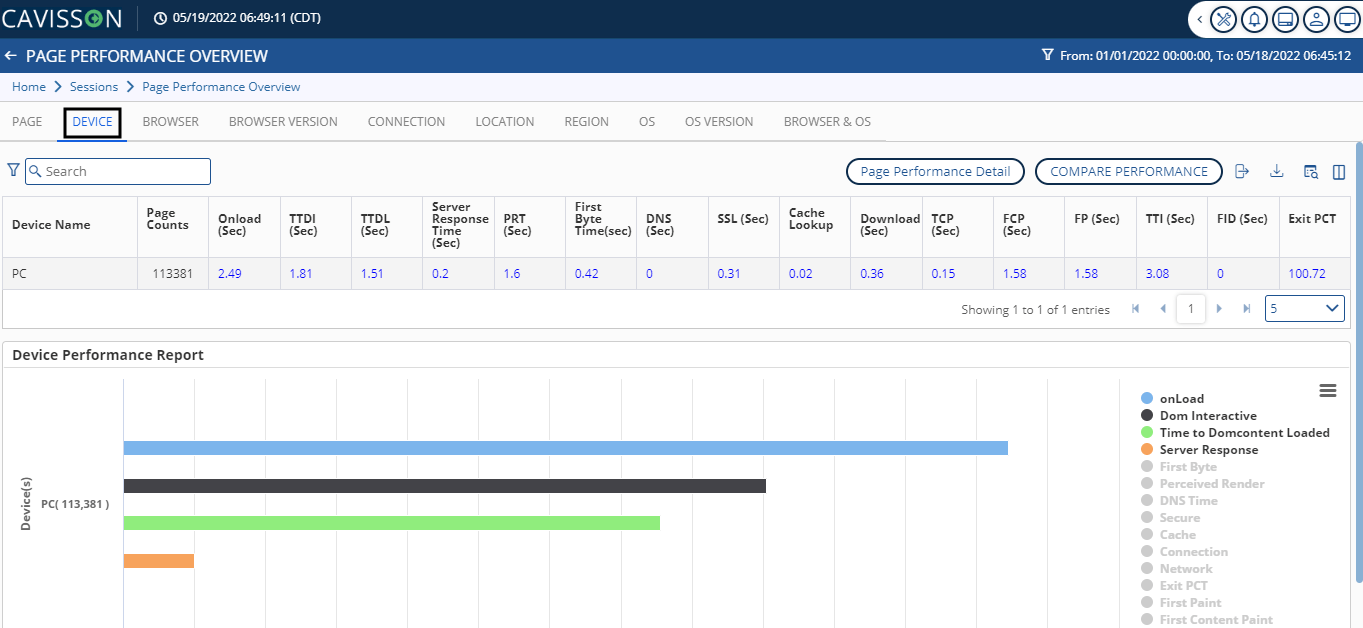The image size is (1363, 628).
Task: Click the dashboard panel icon in top bar
Action: pyautogui.click(x=1286, y=19)
